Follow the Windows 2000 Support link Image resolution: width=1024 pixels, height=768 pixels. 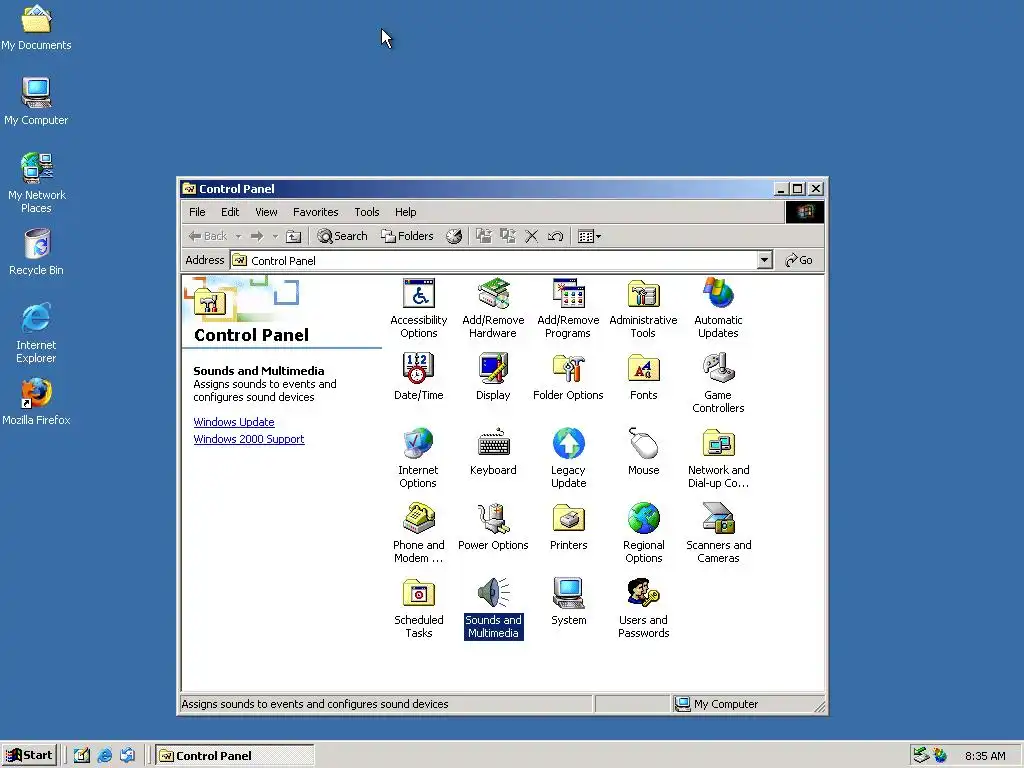click(249, 440)
